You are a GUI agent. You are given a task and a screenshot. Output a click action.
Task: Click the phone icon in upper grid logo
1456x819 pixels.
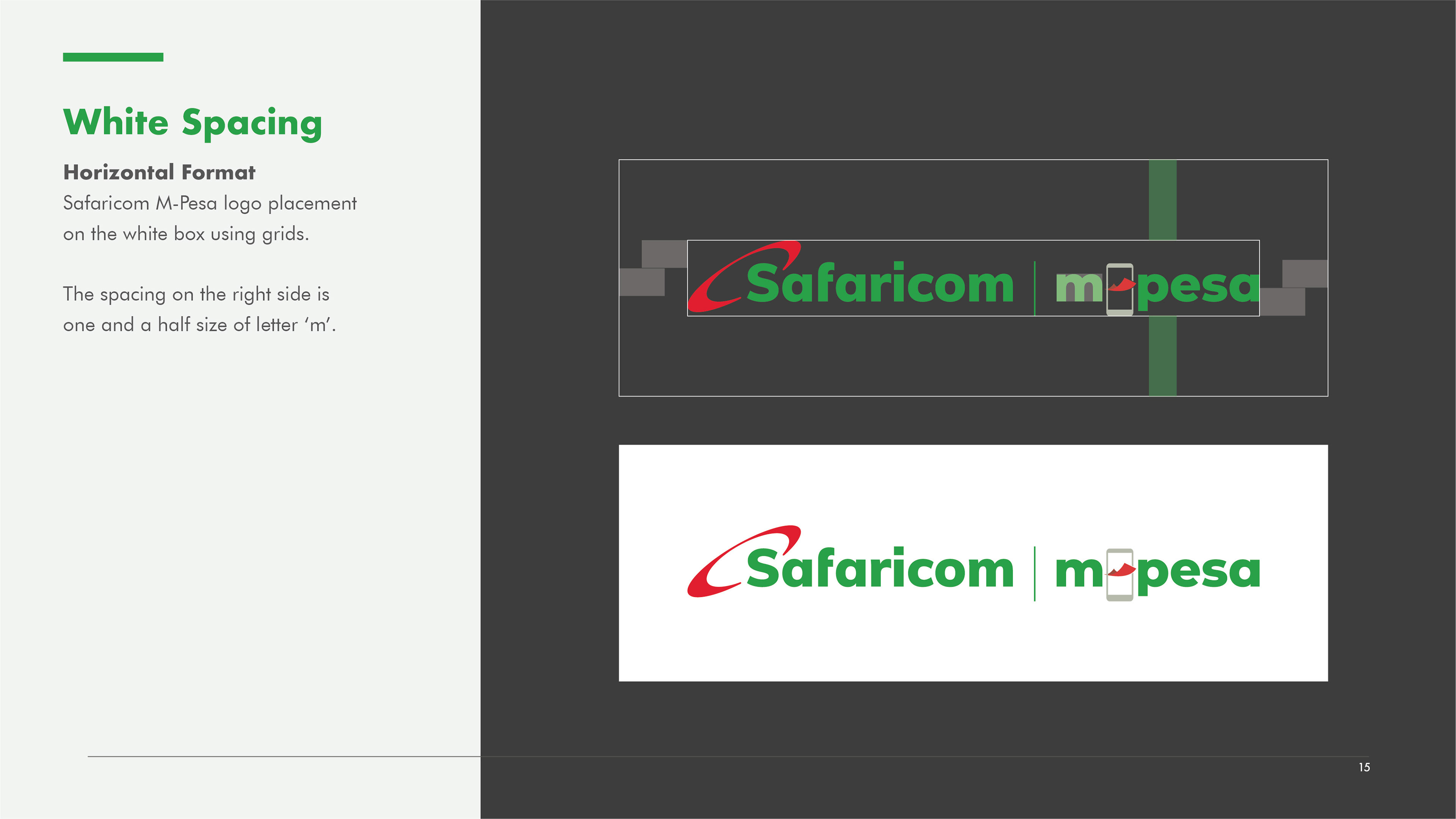(x=1120, y=289)
